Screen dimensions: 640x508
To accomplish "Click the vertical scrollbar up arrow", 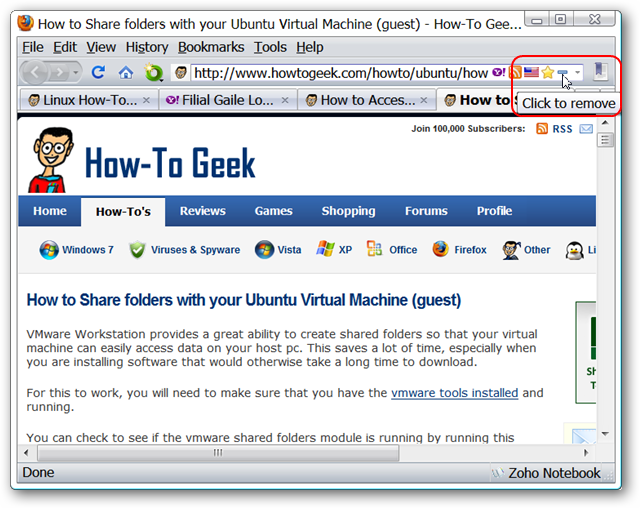I will tap(605, 122).
